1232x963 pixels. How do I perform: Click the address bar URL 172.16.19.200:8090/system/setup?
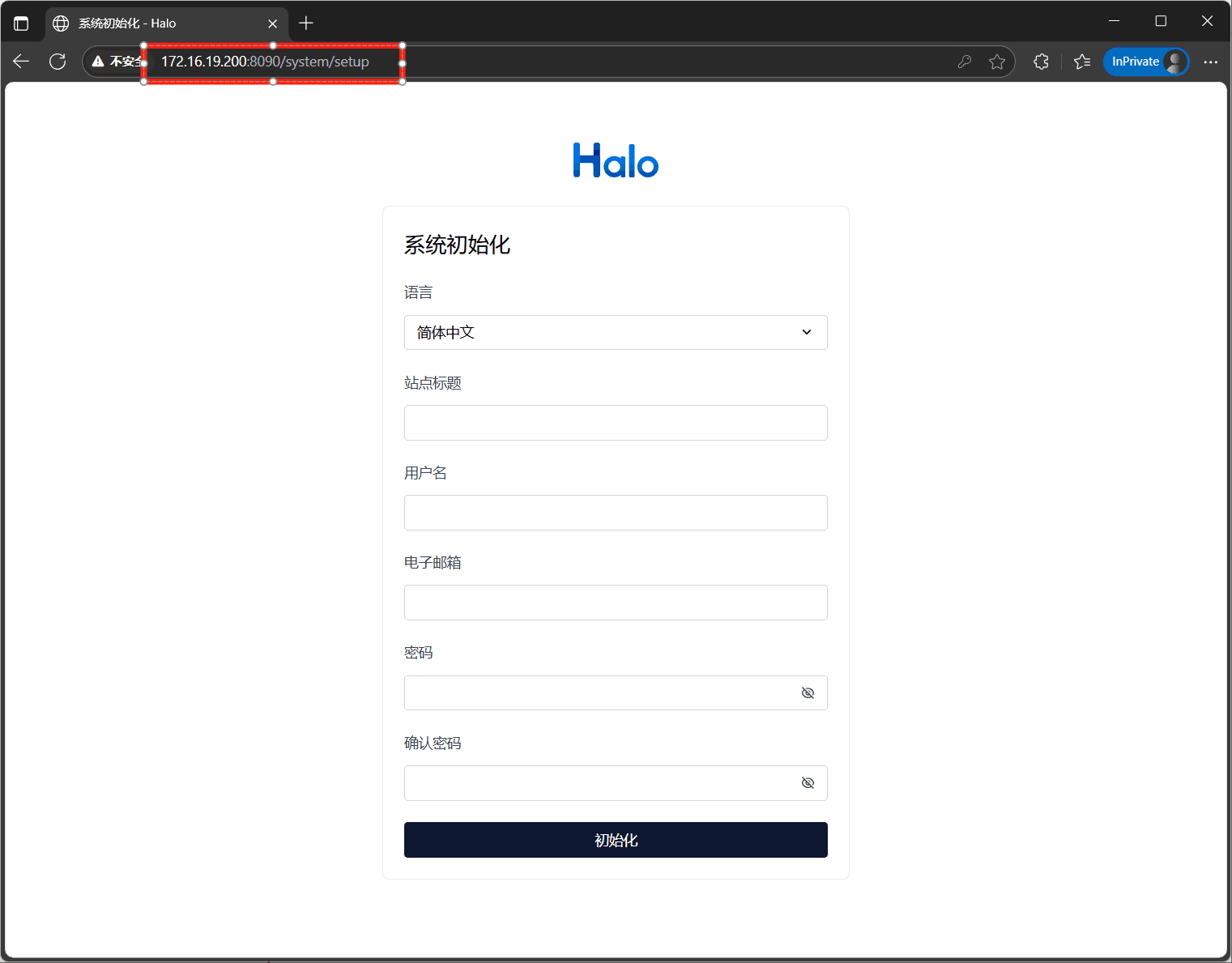[x=265, y=62]
